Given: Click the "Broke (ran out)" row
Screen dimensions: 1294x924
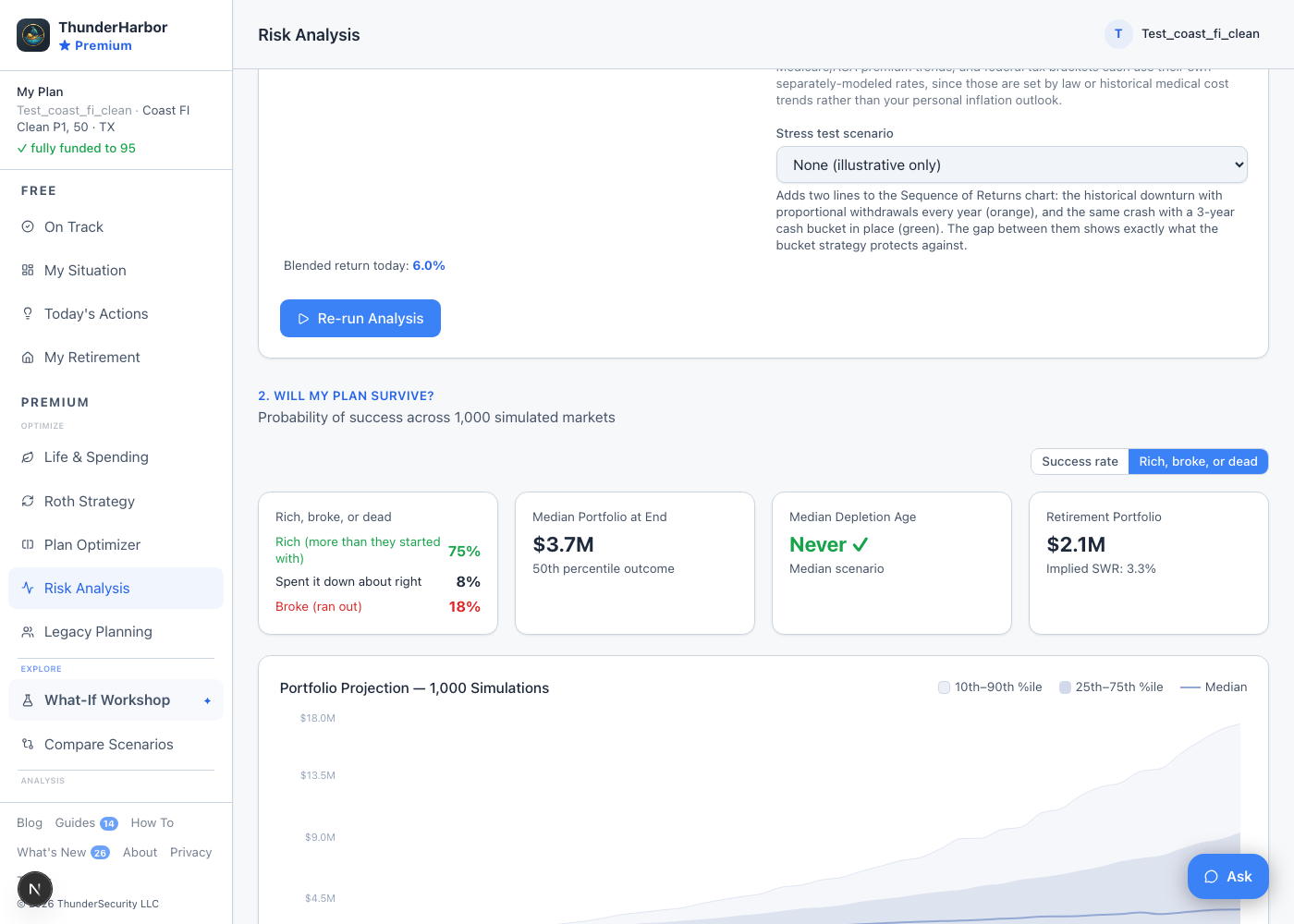Looking at the screenshot, I should tap(378, 606).
